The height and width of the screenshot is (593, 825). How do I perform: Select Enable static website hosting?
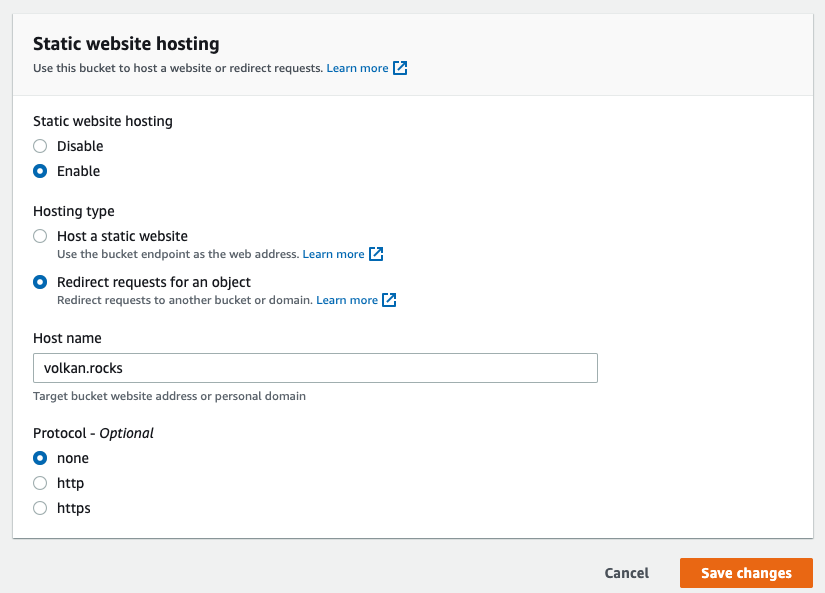pos(40,171)
